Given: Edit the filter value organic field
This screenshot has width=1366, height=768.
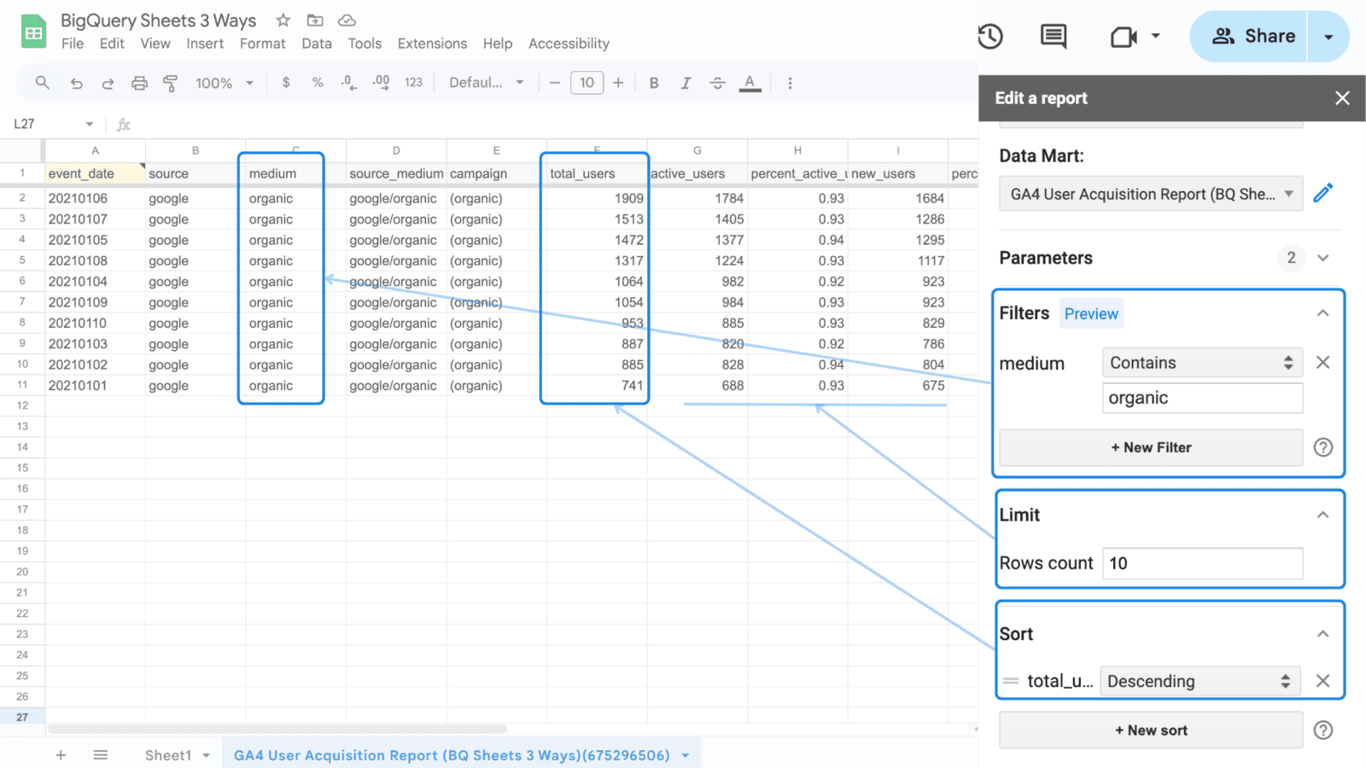Looking at the screenshot, I should (1202, 398).
